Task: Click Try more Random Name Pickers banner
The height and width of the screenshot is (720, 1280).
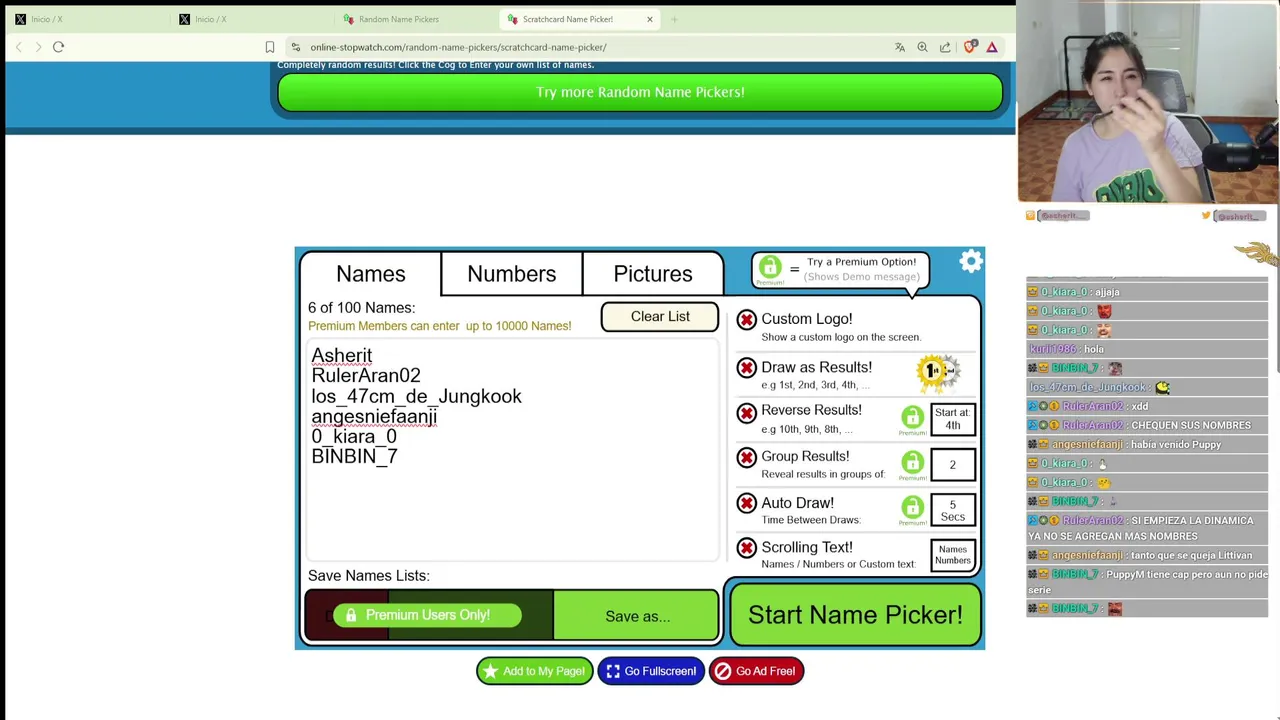Action: pos(640,92)
